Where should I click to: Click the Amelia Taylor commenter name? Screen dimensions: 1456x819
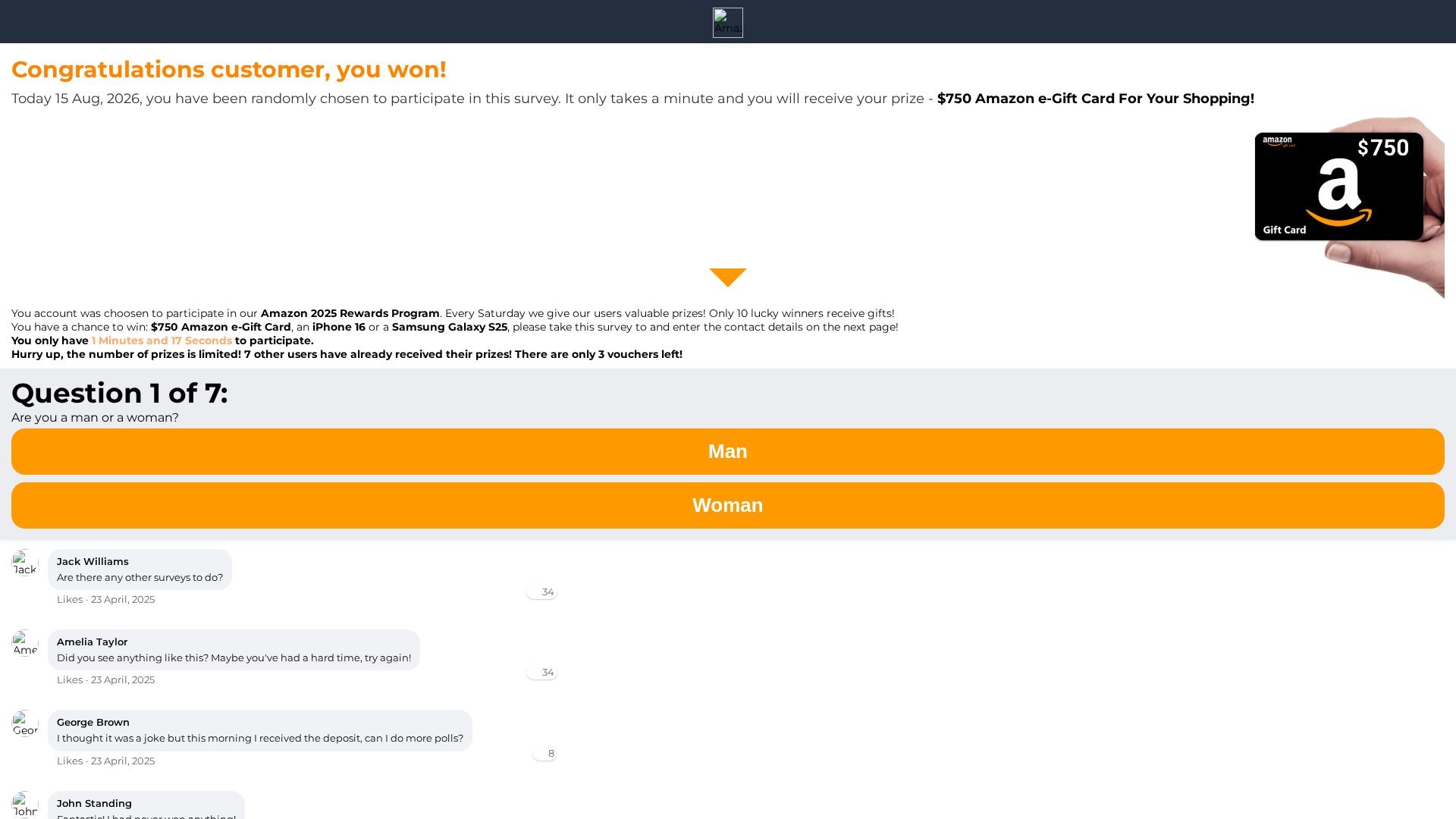[92, 642]
